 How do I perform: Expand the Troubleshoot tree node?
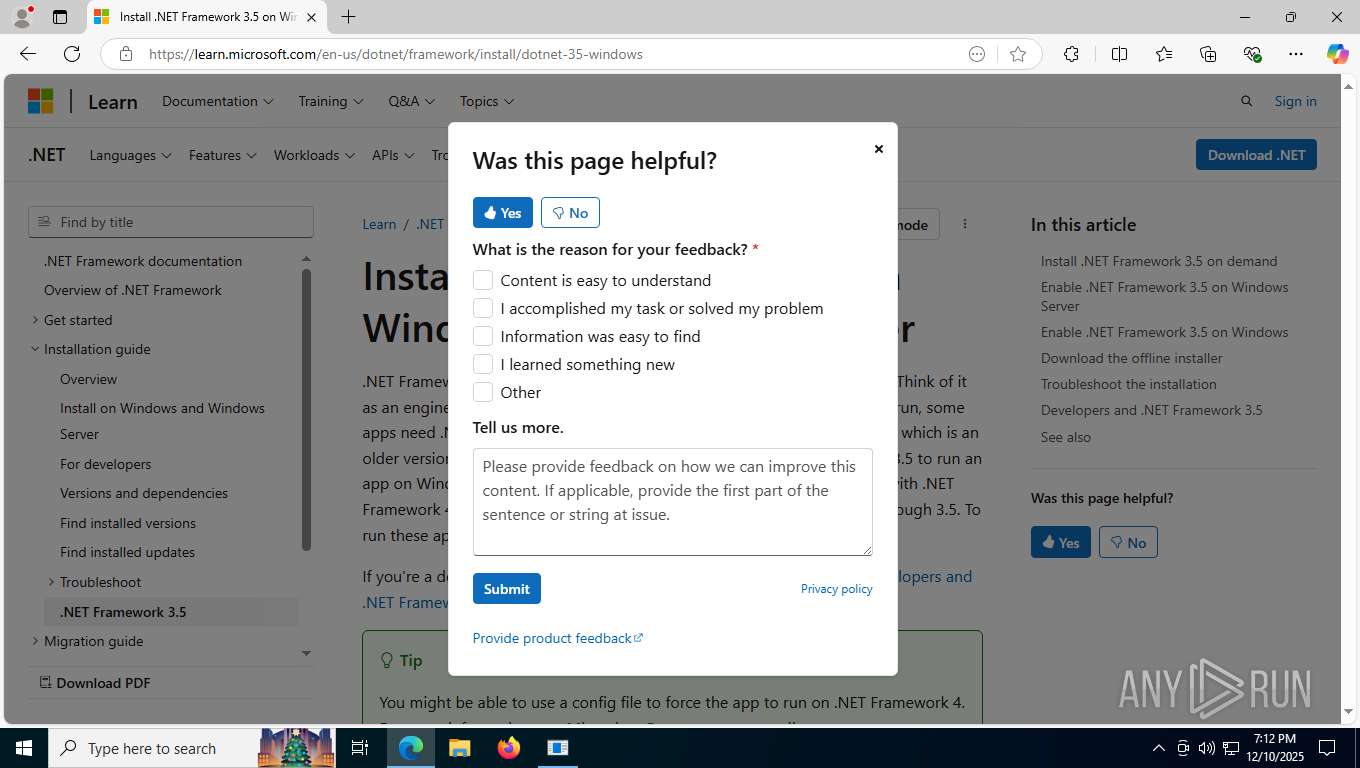pos(51,582)
